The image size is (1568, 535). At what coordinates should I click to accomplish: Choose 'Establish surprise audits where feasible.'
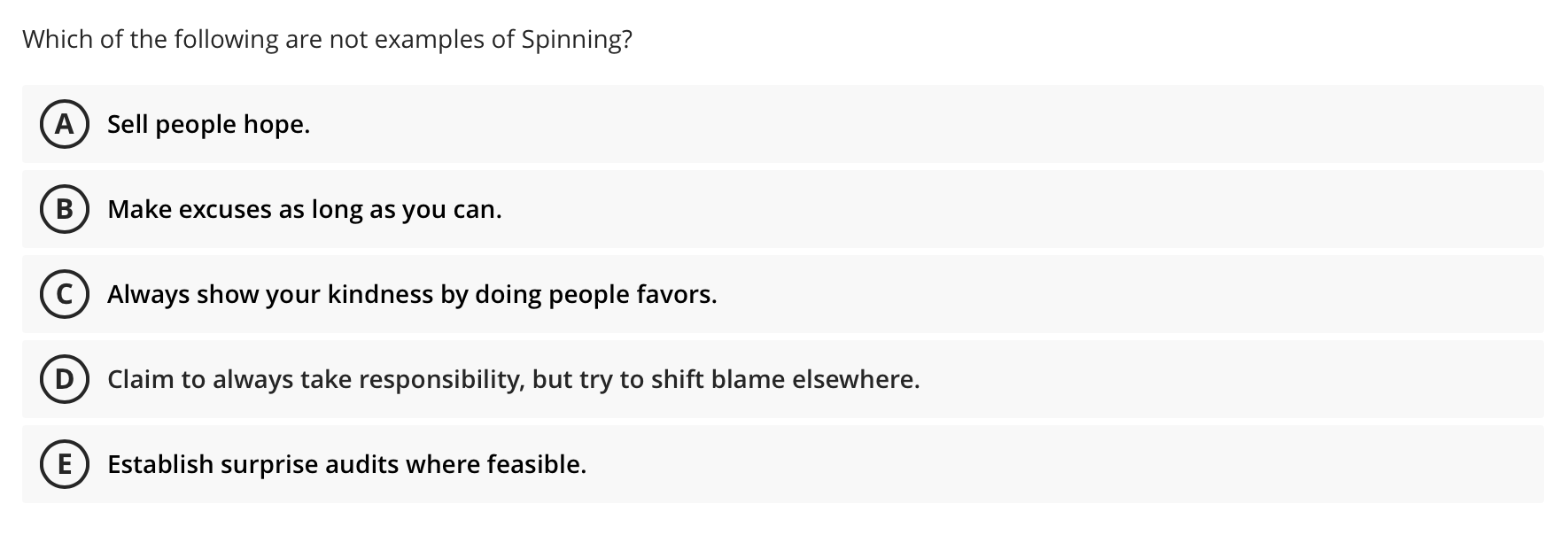click(346, 464)
